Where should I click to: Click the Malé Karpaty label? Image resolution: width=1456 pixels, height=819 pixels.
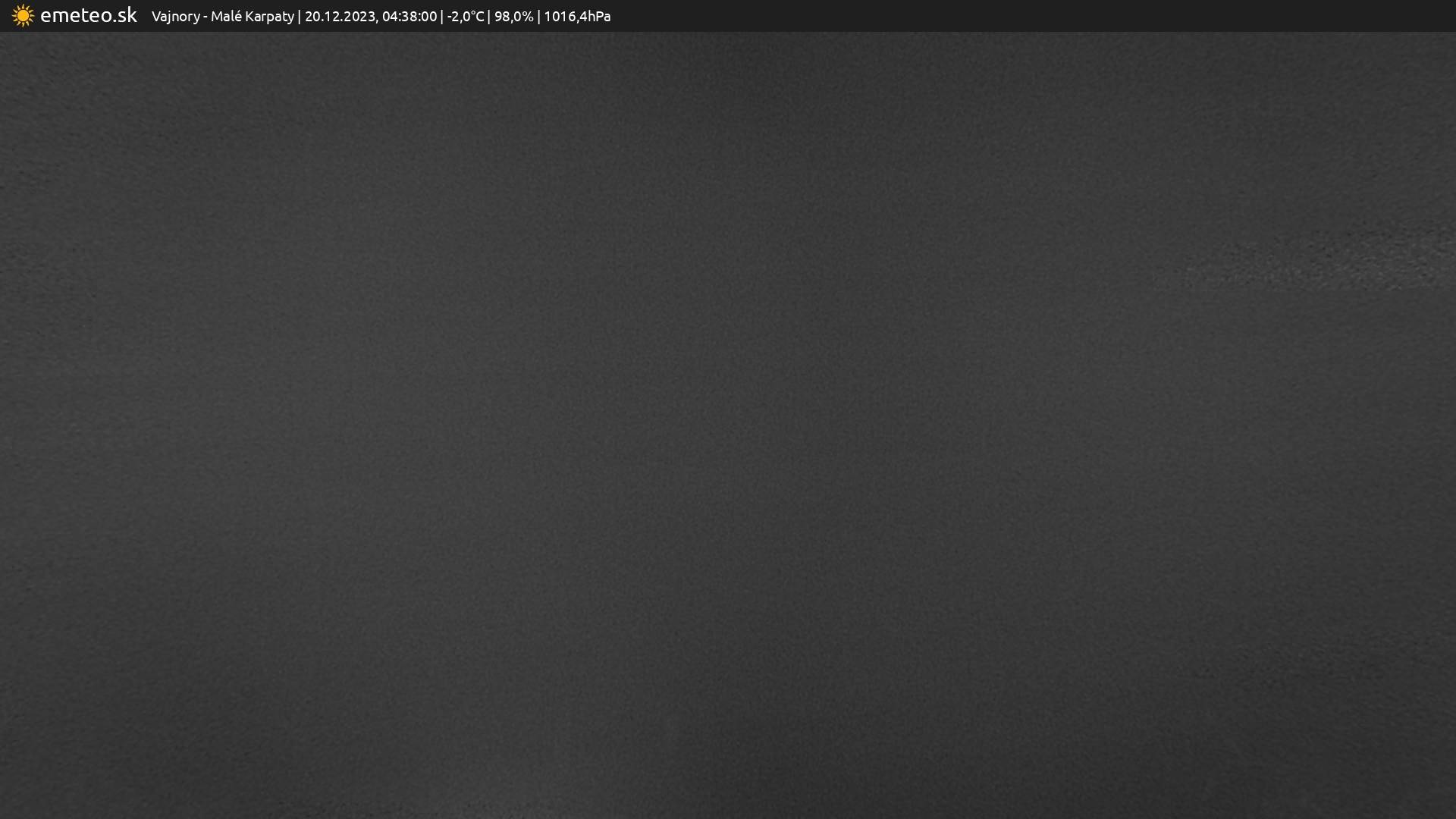pyautogui.click(x=252, y=17)
